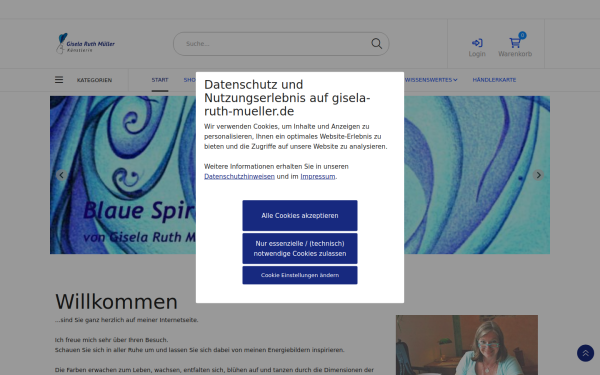
Task: Click the cart item count badge
Action: click(522, 35)
